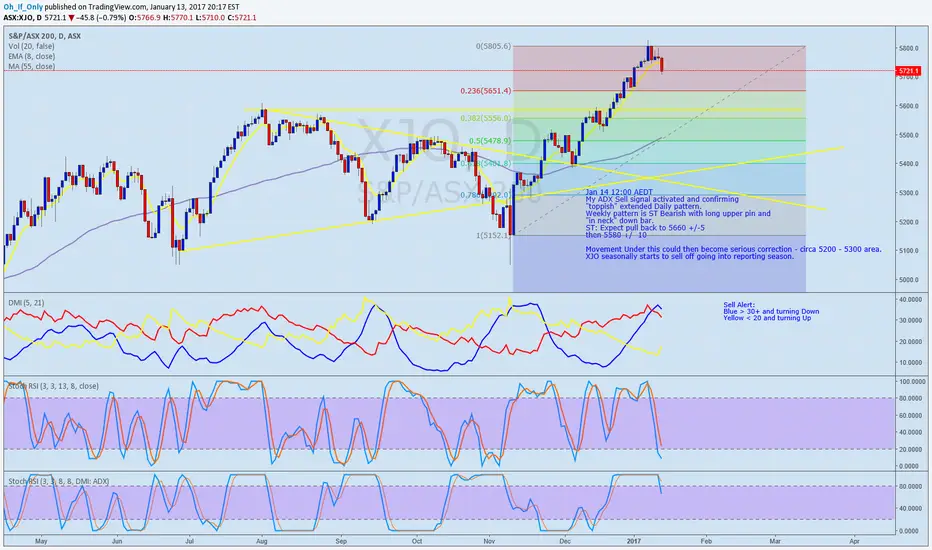Viewport: 932px width, 550px height.
Task: Select the Vol (20, false) indicator label
Action: coord(32,46)
